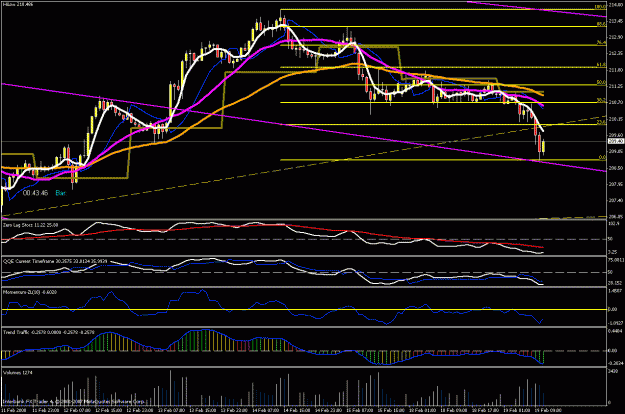Click the QQE Current Timeframe indicator label
Viewport: 625px width, 414px height.
(55, 261)
